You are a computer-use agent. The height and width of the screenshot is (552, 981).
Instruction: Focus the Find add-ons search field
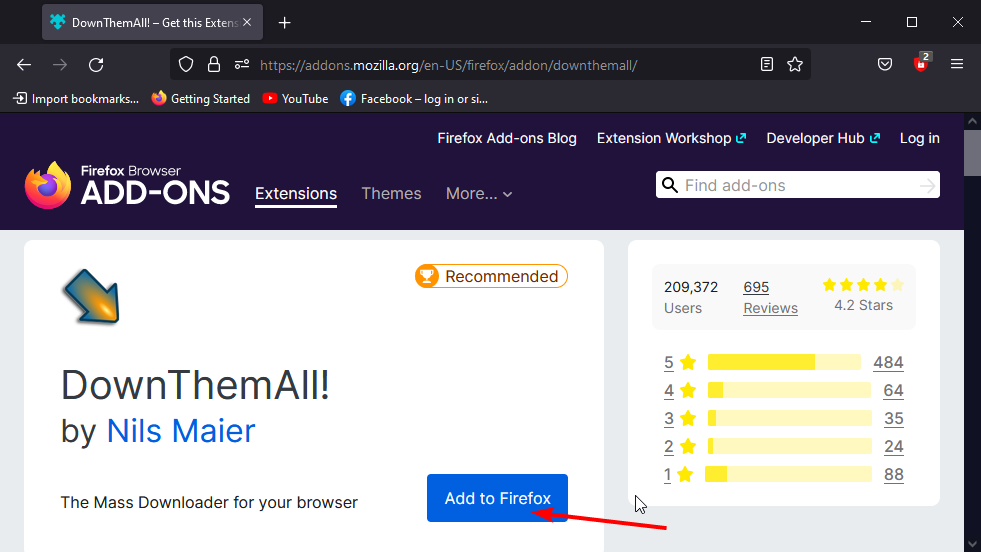click(x=798, y=185)
